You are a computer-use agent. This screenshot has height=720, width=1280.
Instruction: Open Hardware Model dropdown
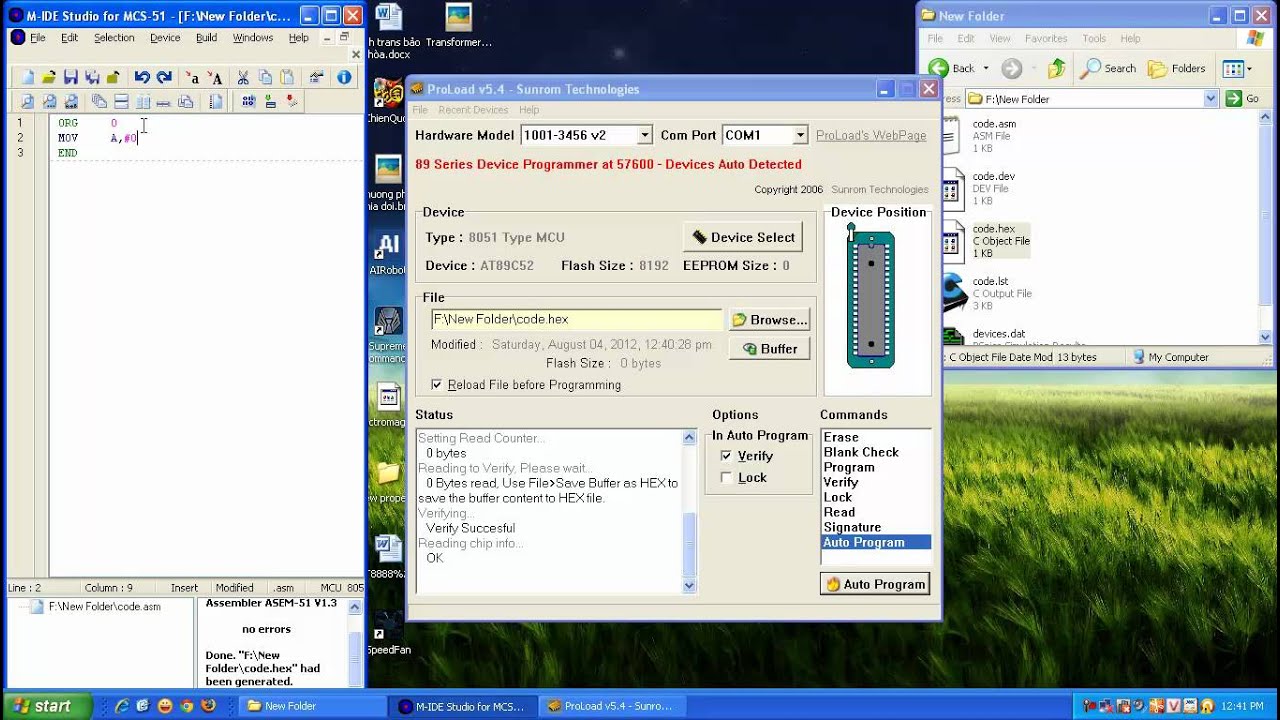coord(645,135)
